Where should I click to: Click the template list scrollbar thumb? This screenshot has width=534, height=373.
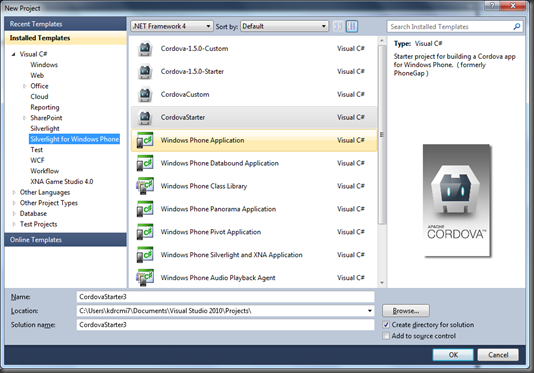382,134
